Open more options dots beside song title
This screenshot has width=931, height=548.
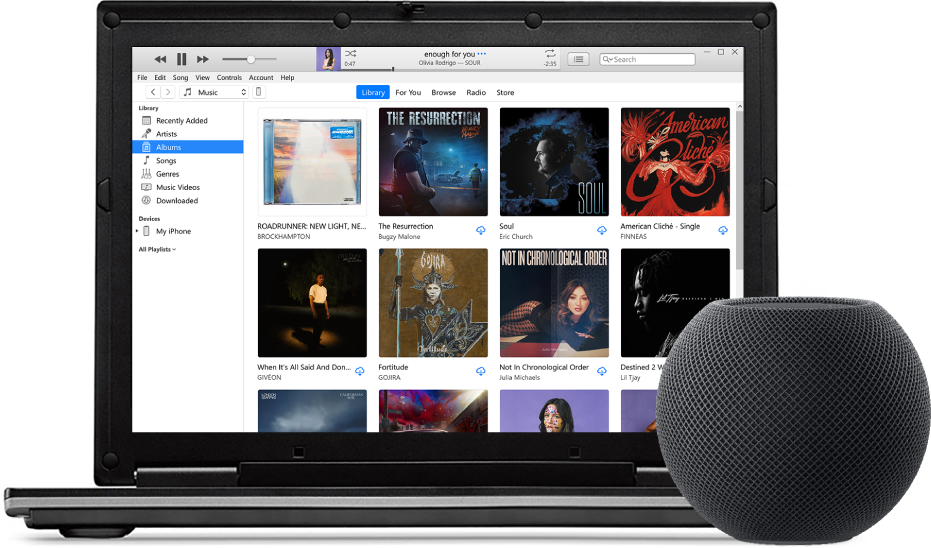482,53
